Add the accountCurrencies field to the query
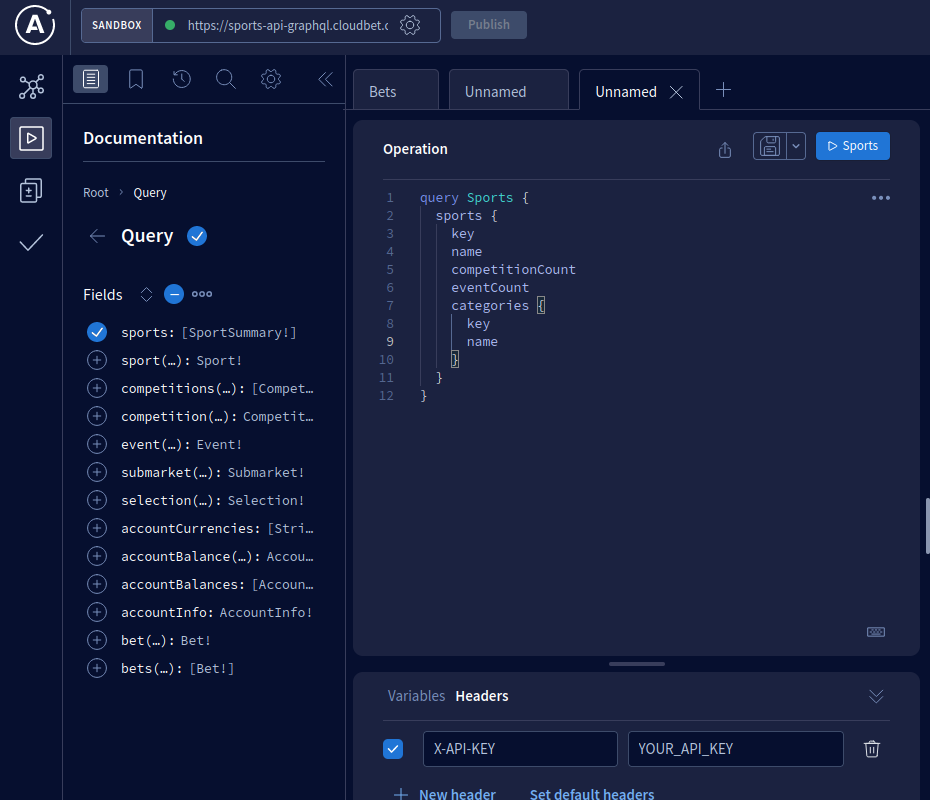930x800 pixels. pos(97,528)
